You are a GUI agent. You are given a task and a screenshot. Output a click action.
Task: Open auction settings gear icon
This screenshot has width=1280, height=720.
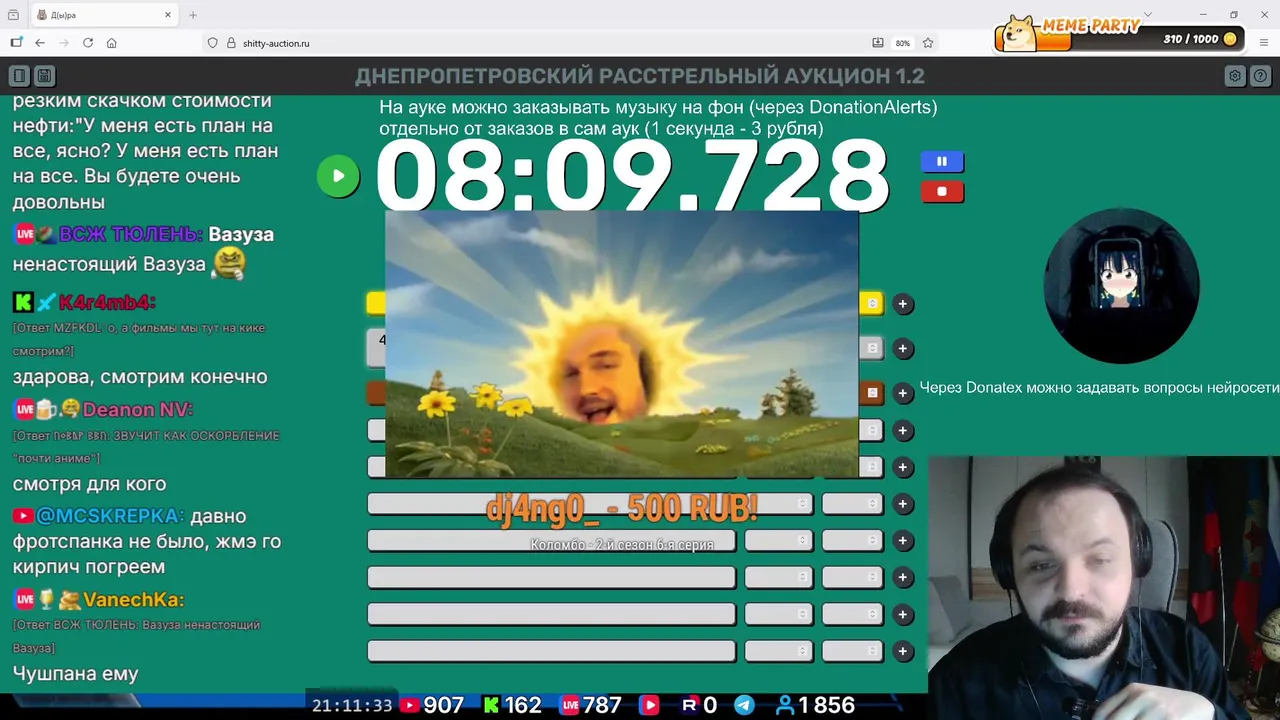click(x=1235, y=76)
